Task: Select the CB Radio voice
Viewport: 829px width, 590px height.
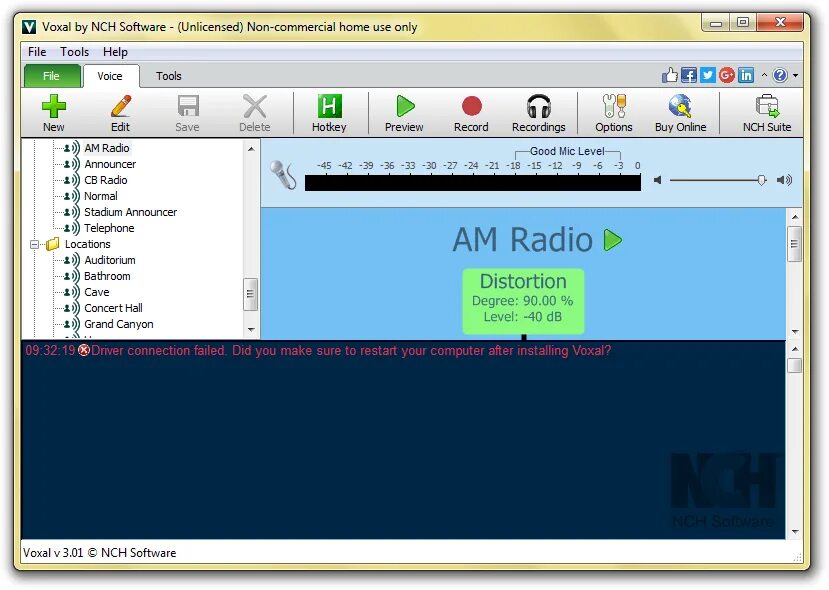Action: pos(106,180)
